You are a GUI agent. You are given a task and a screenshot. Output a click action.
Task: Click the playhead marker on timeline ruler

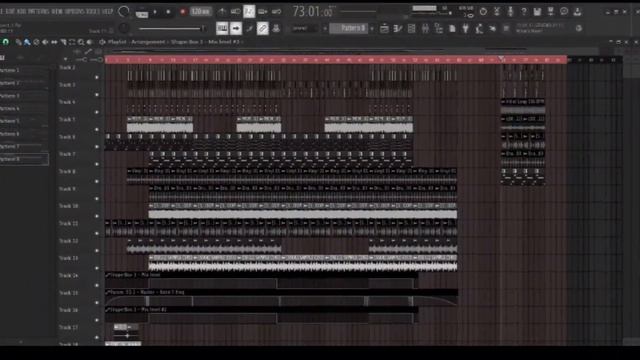(501, 59)
